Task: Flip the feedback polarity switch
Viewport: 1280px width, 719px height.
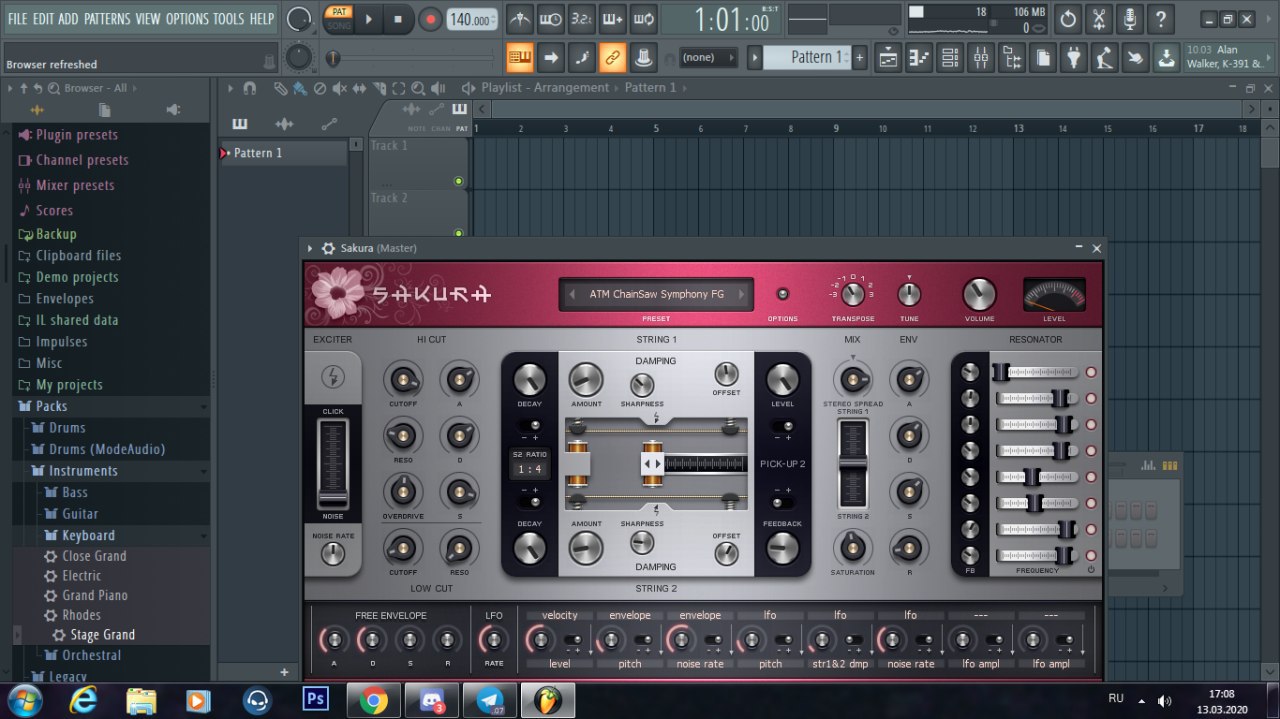Action: (782, 501)
